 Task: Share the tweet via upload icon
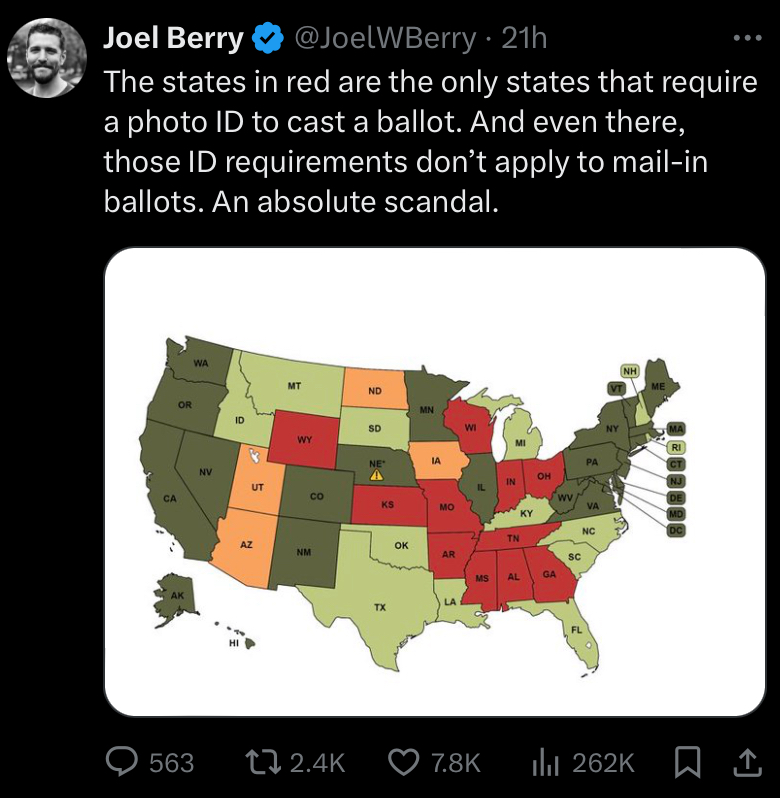click(x=749, y=763)
